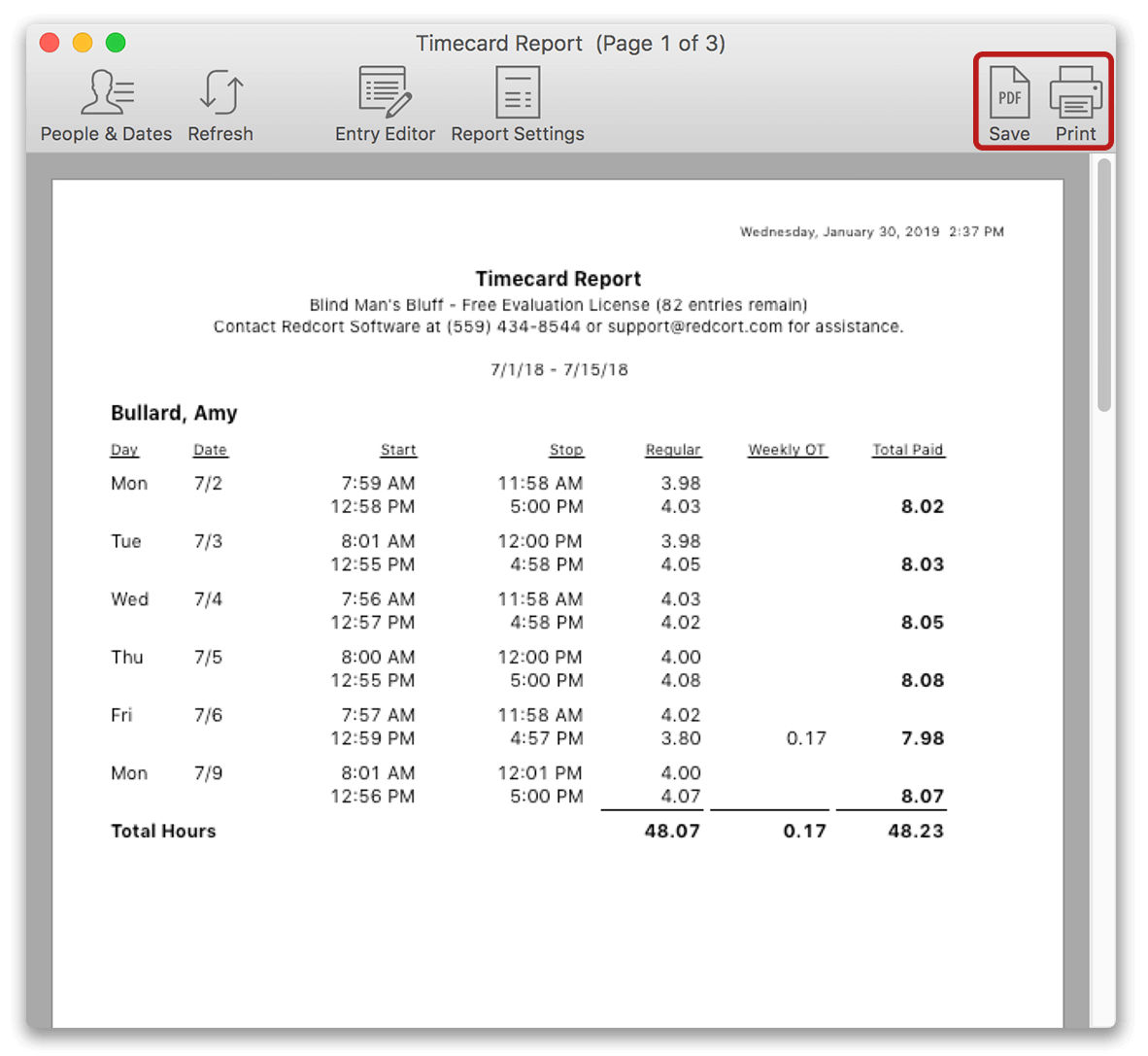The image size is (1148, 1056).
Task: Click the Regular column header
Action: coord(673,450)
